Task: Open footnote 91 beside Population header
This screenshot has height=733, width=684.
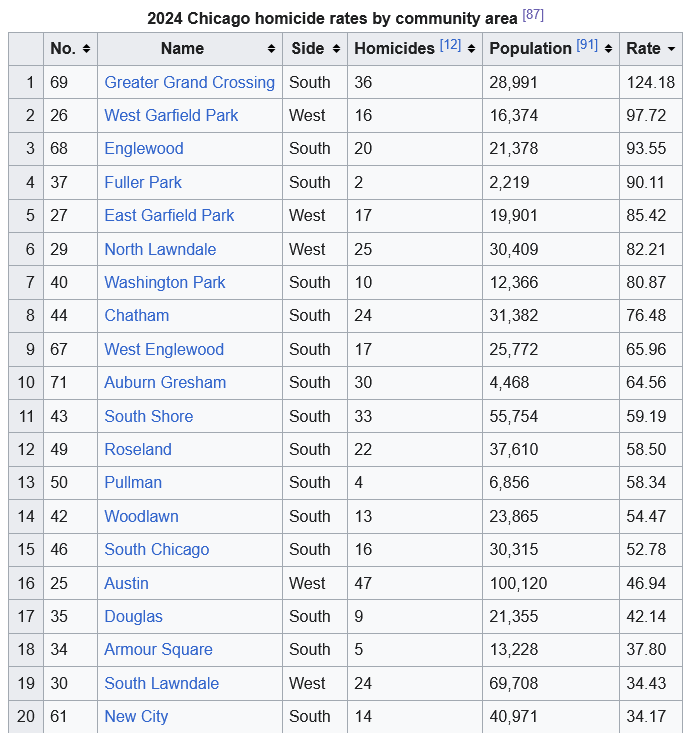Action: 587,45
